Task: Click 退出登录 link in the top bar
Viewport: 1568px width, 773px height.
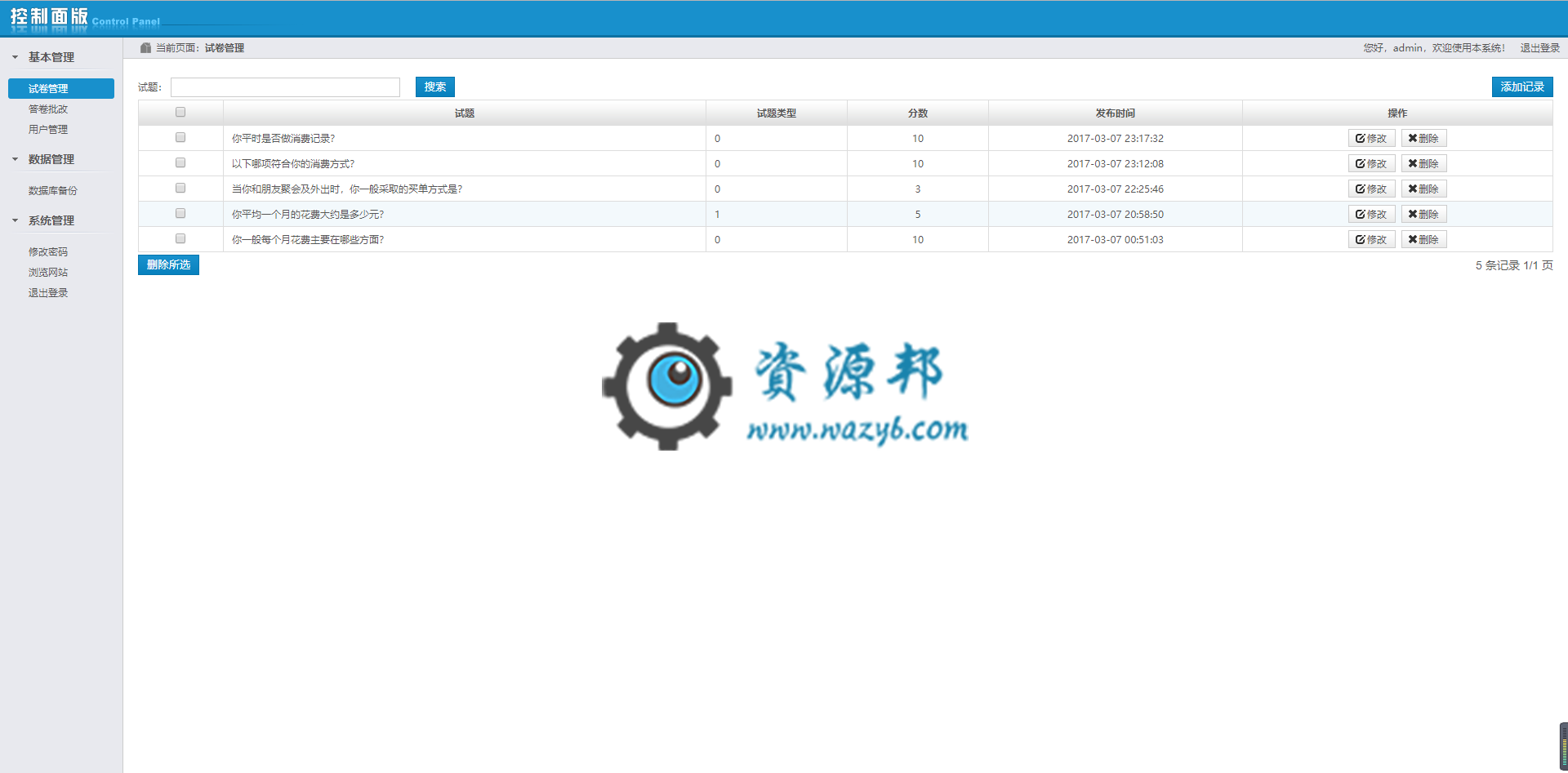Action: click(1539, 48)
